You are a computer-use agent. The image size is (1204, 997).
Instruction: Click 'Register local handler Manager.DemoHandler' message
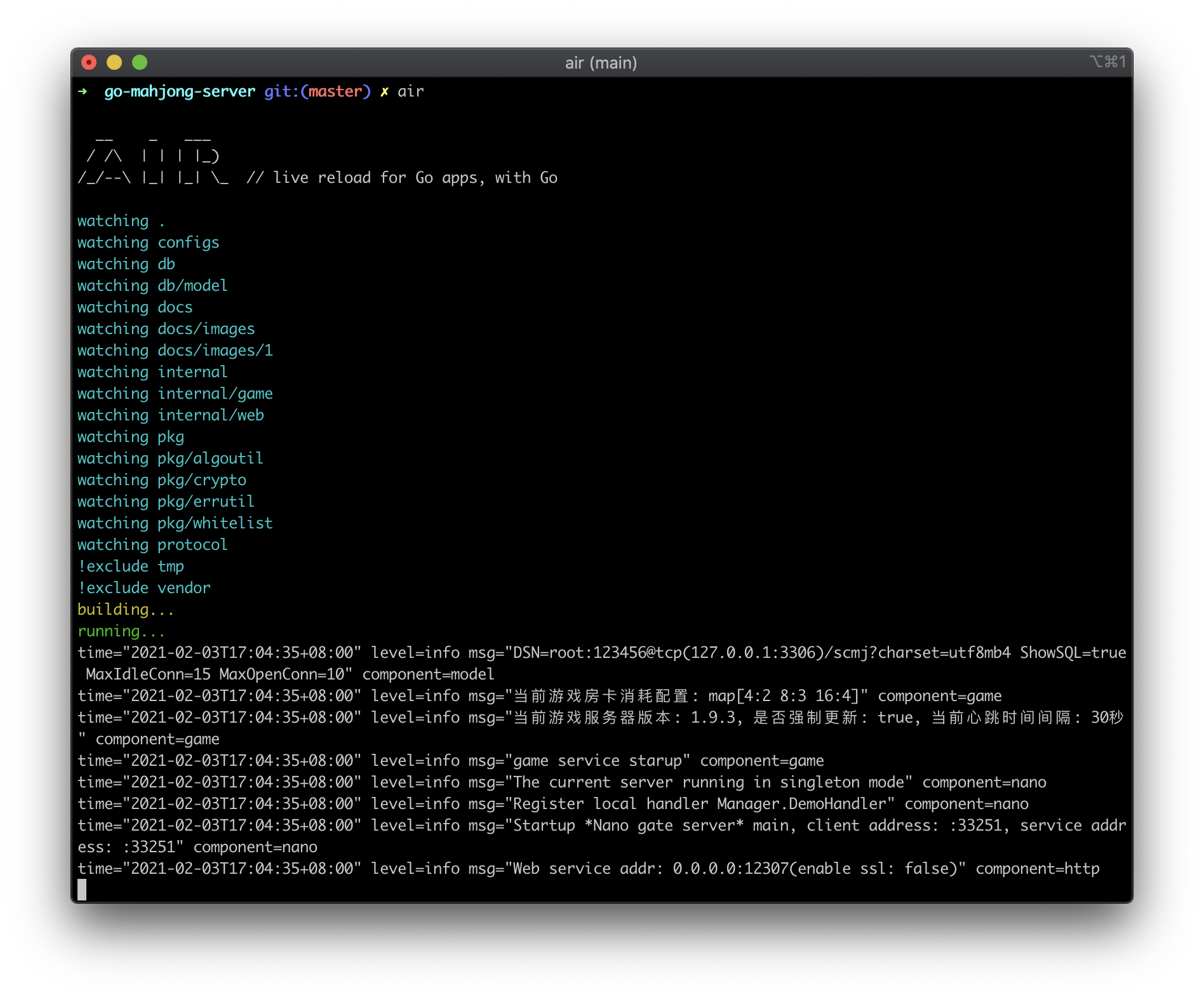click(x=700, y=804)
